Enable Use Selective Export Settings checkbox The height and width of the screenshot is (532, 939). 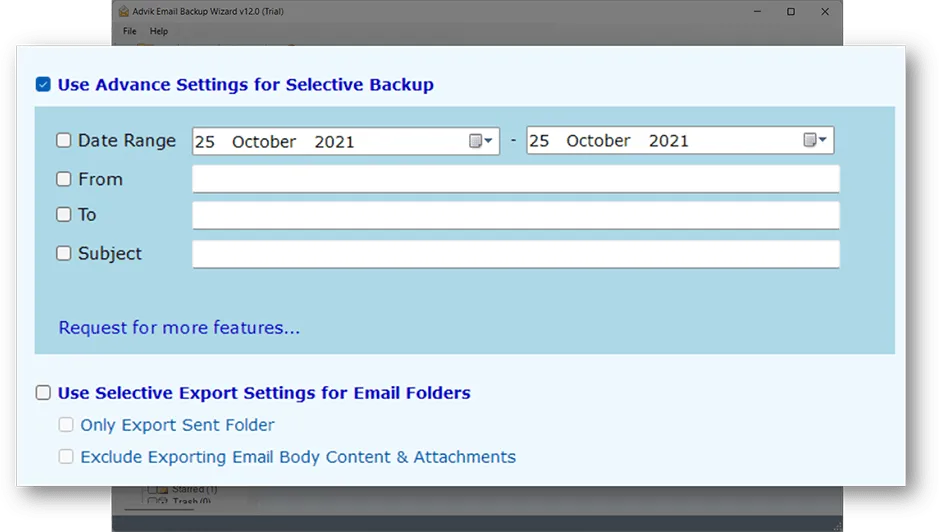(x=43, y=393)
